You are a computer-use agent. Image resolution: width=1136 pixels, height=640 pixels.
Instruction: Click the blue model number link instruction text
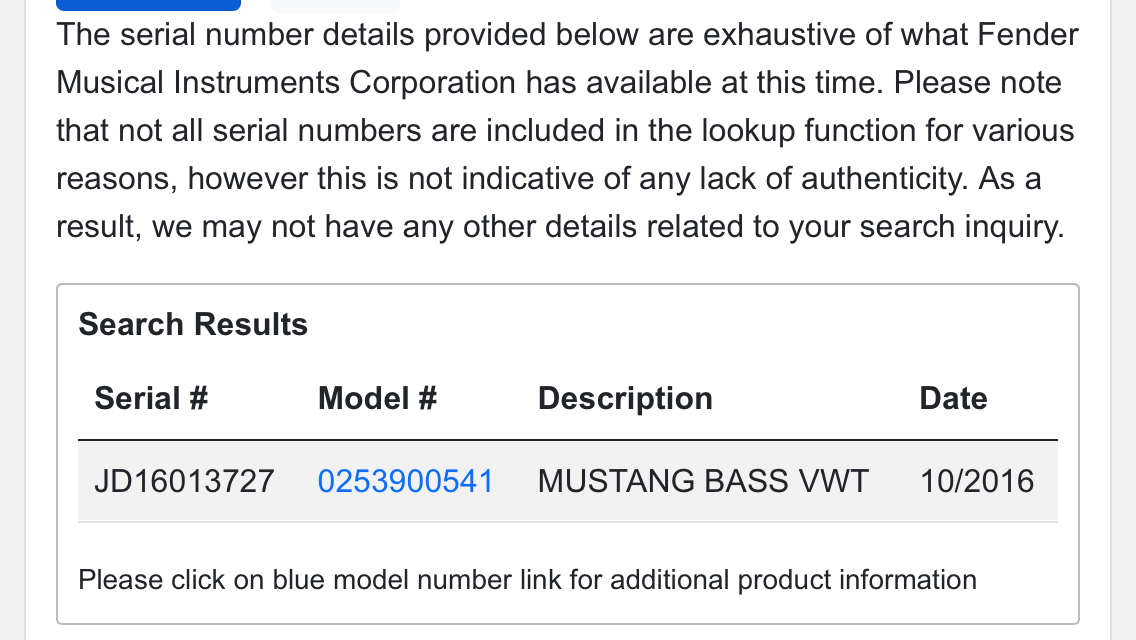[x=527, y=579]
